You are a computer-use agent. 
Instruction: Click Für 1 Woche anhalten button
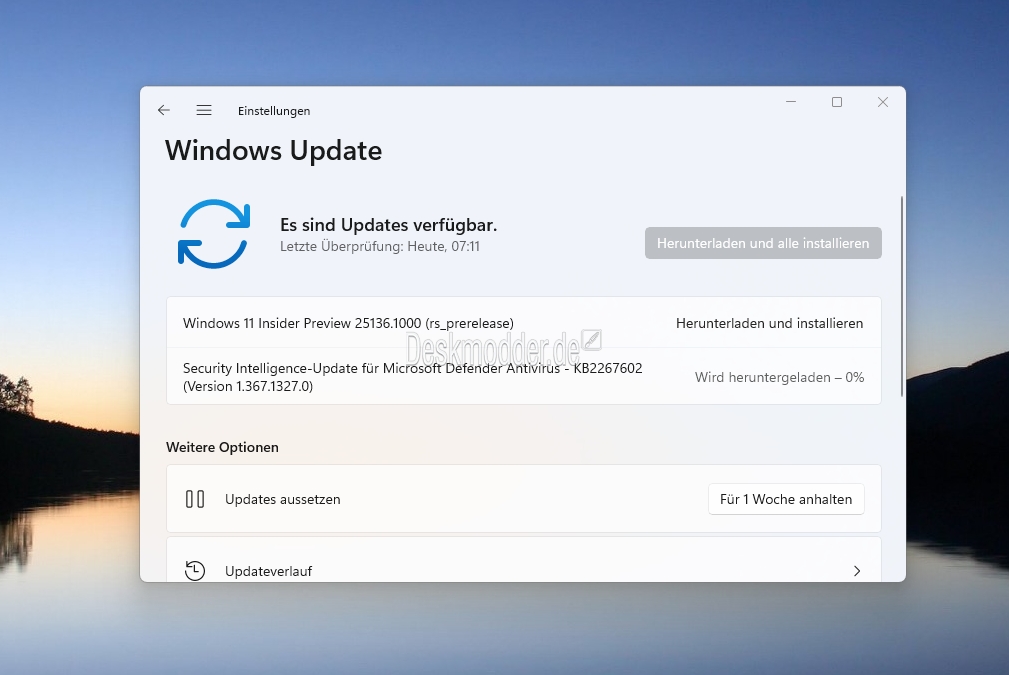pyautogui.click(x=786, y=499)
